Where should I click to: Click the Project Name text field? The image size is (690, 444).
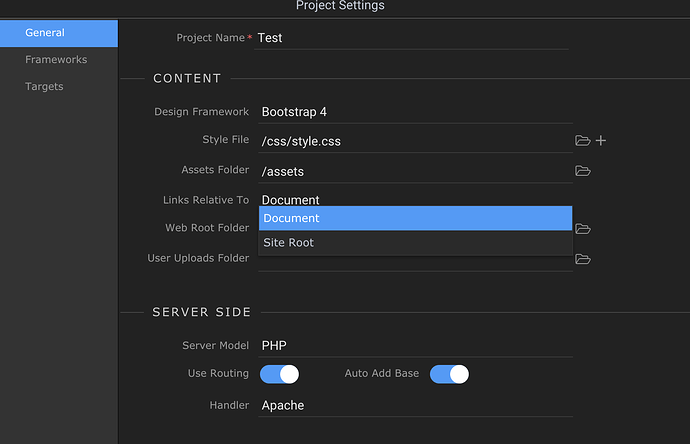click(x=410, y=38)
